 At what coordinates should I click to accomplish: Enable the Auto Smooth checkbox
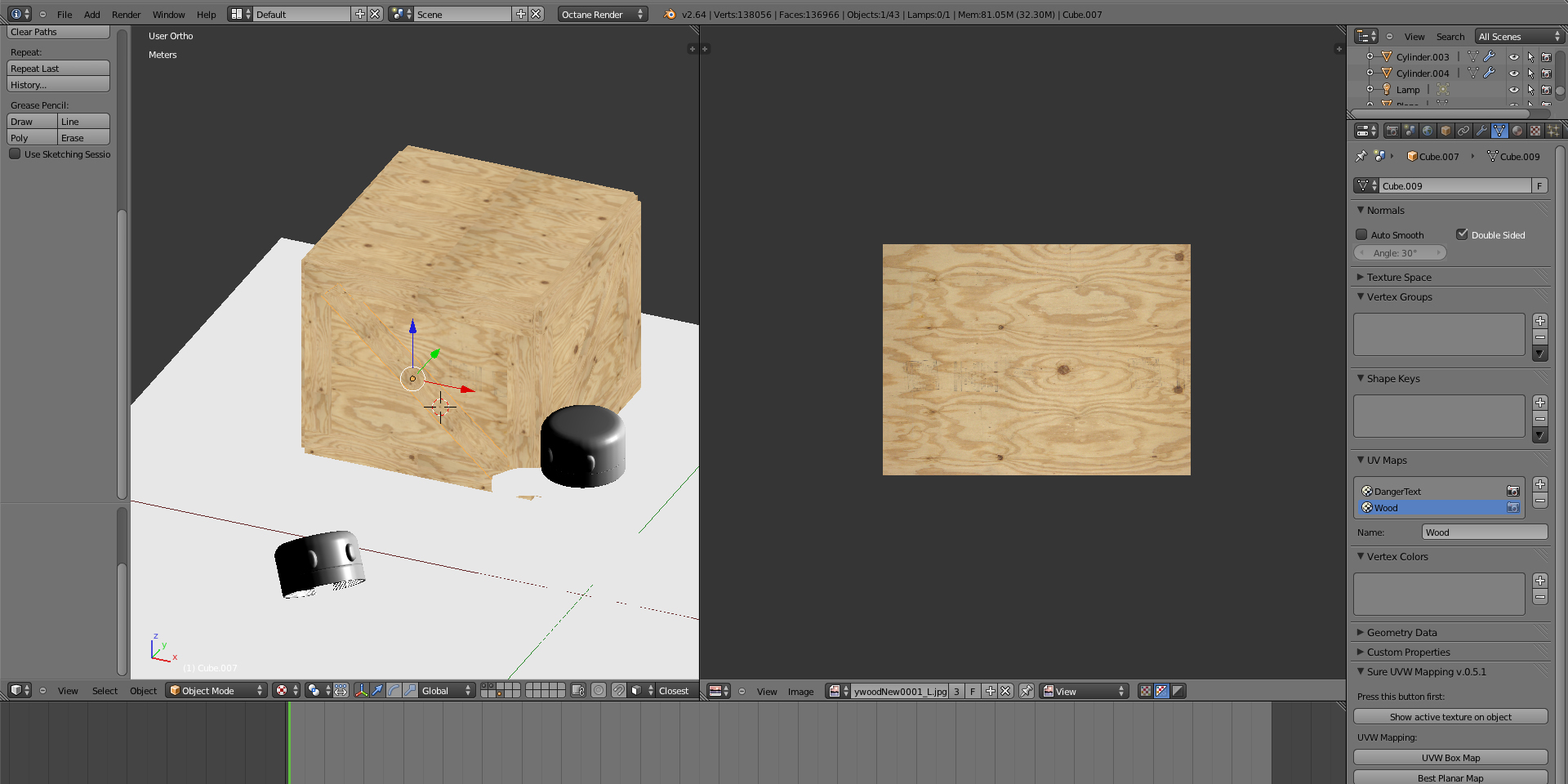pos(1361,234)
